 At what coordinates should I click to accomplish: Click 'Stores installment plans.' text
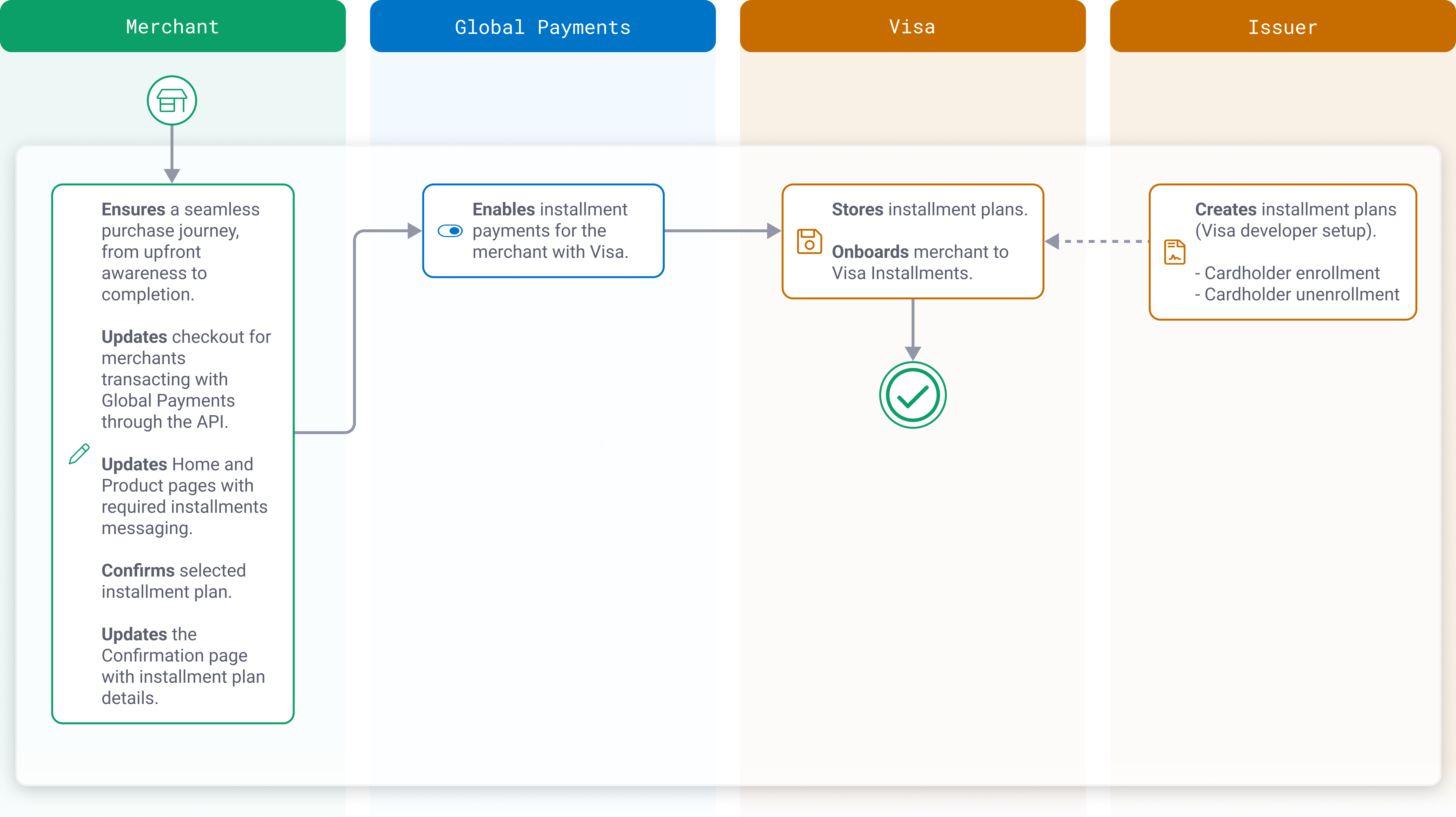[x=930, y=210]
